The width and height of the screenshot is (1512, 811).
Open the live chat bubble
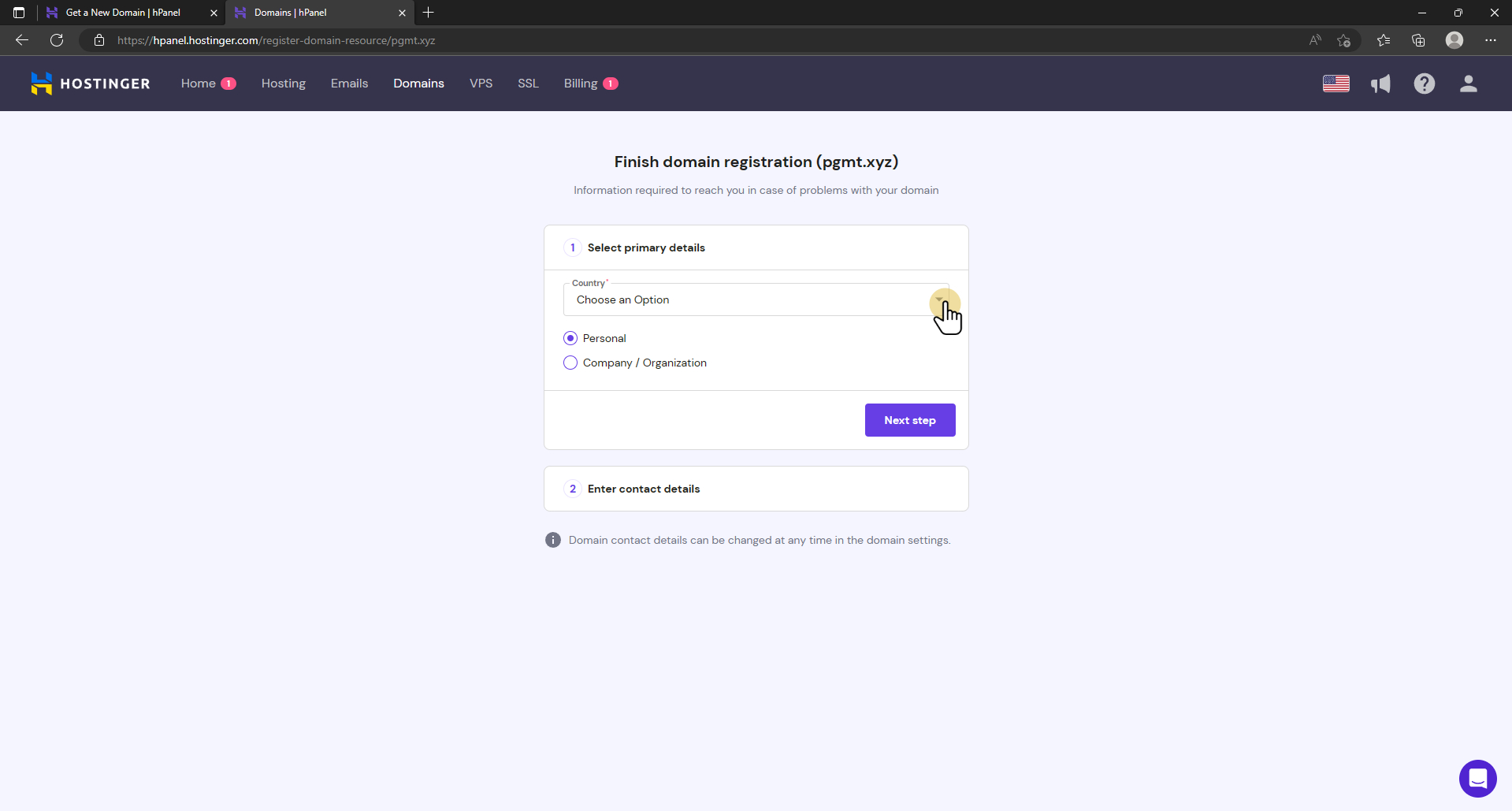1477,779
